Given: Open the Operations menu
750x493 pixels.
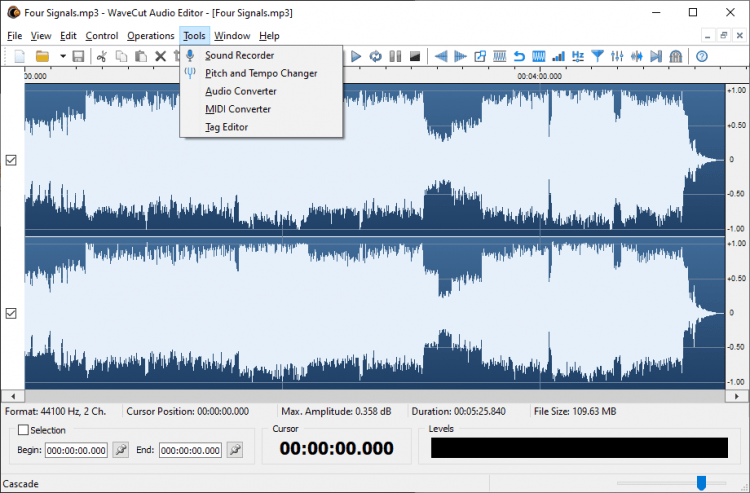Looking at the screenshot, I should pos(150,36).
